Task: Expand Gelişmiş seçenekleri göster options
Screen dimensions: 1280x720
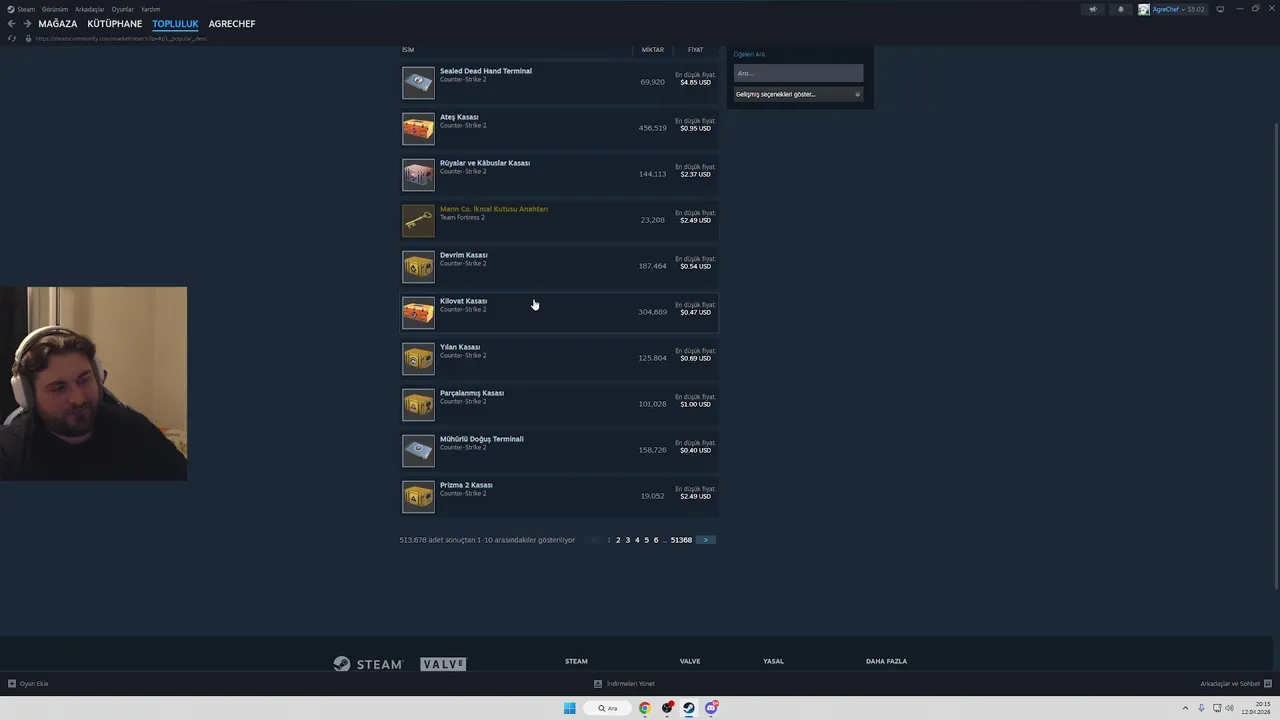Action: pos(798,94)
